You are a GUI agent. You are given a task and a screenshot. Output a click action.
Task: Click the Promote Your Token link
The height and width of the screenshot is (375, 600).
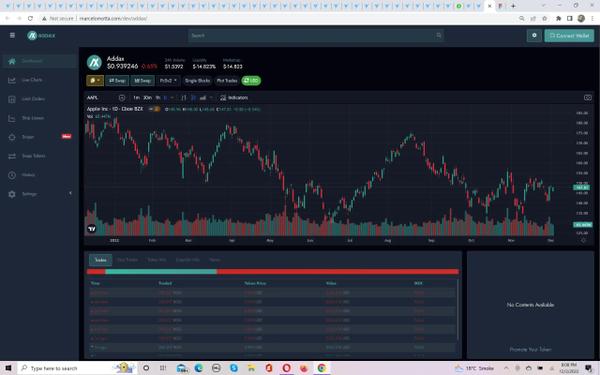pos(530,349)
